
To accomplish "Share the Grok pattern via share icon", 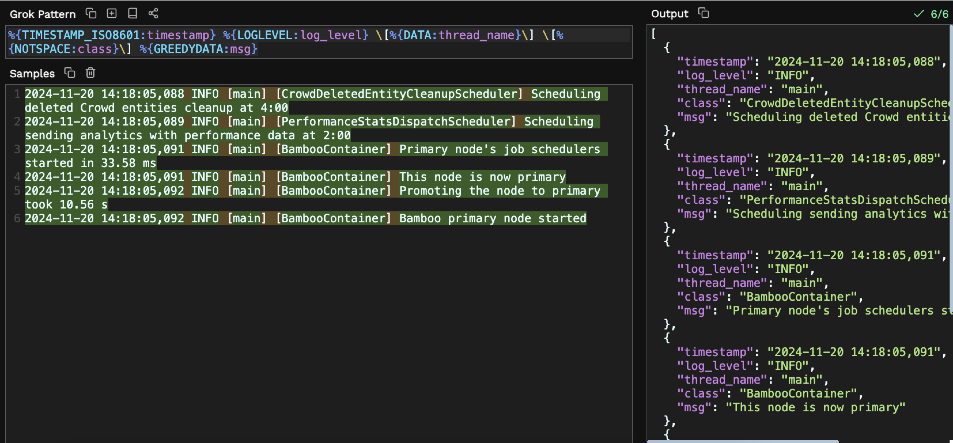I will point(153,13).
